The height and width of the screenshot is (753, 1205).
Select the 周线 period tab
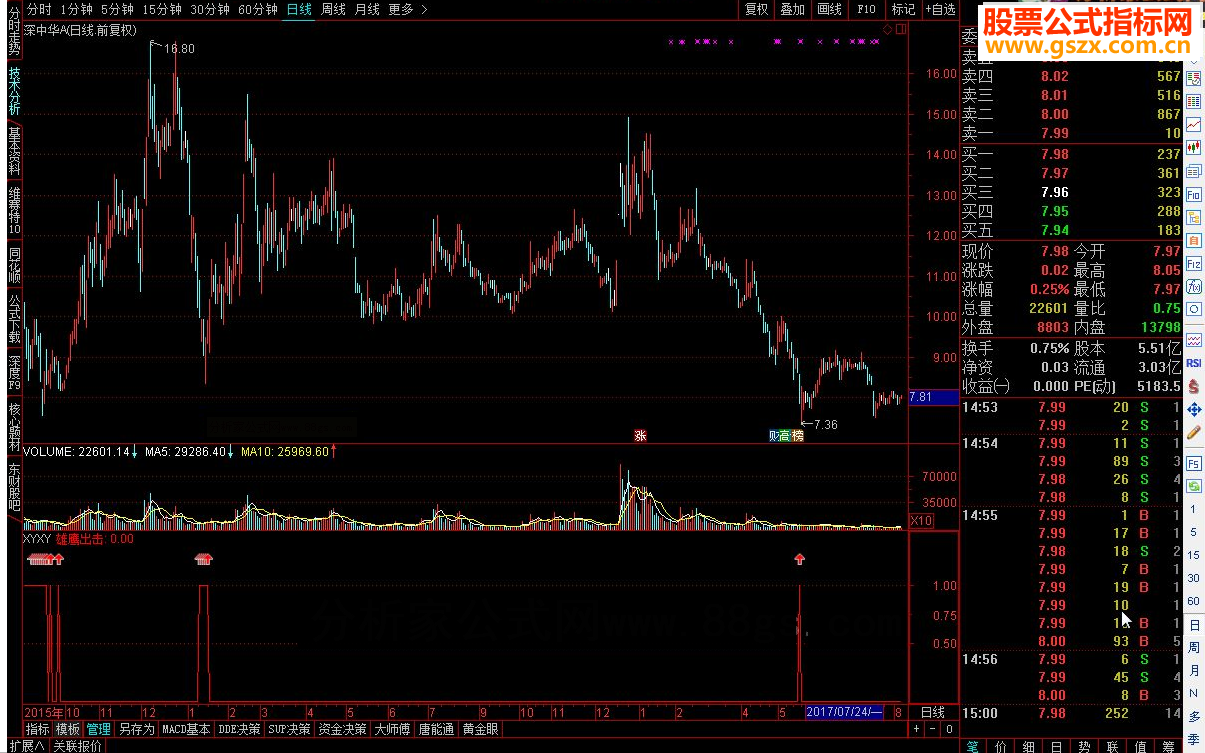point(333,9)
